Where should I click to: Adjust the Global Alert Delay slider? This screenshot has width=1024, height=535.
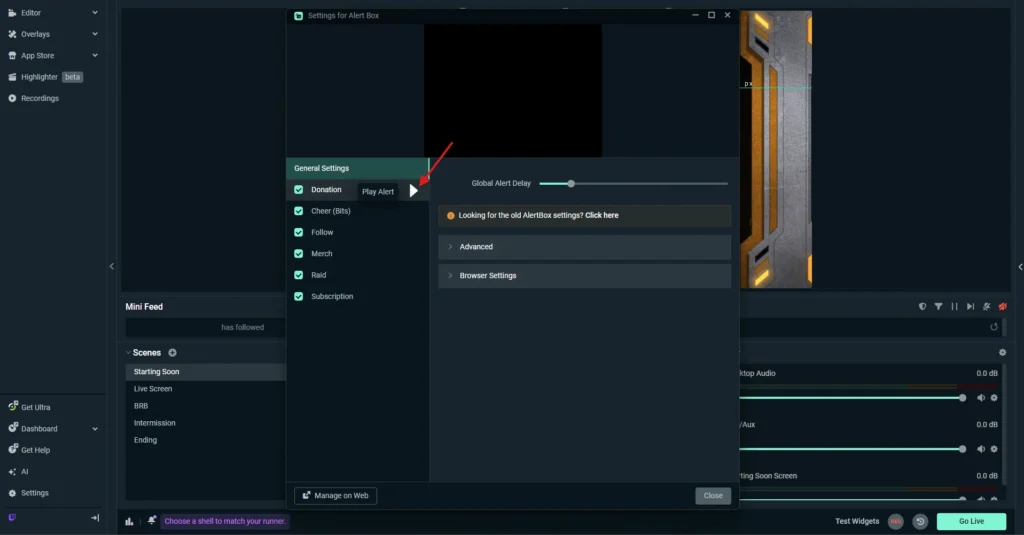click(x=571, y=184)
